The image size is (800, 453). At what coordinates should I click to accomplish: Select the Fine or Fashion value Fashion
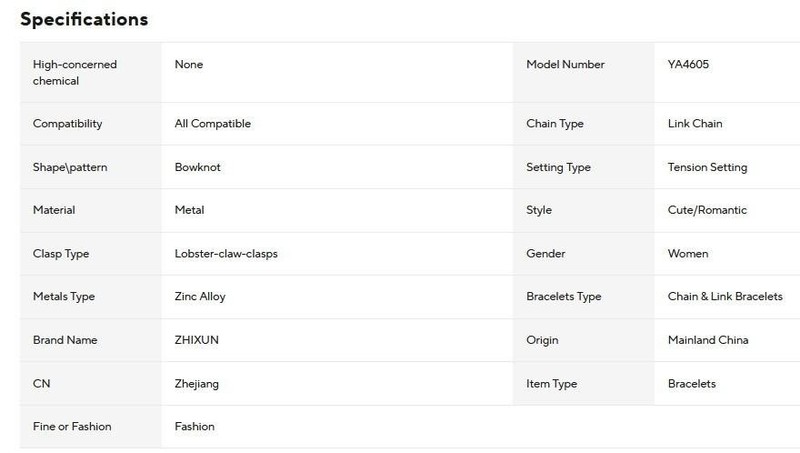[x=194, y=426]
